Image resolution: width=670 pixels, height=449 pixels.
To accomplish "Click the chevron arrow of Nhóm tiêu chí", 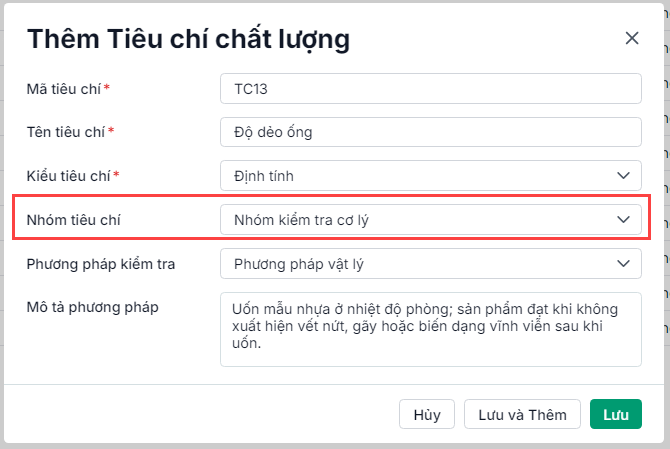I will click(623, 219).
